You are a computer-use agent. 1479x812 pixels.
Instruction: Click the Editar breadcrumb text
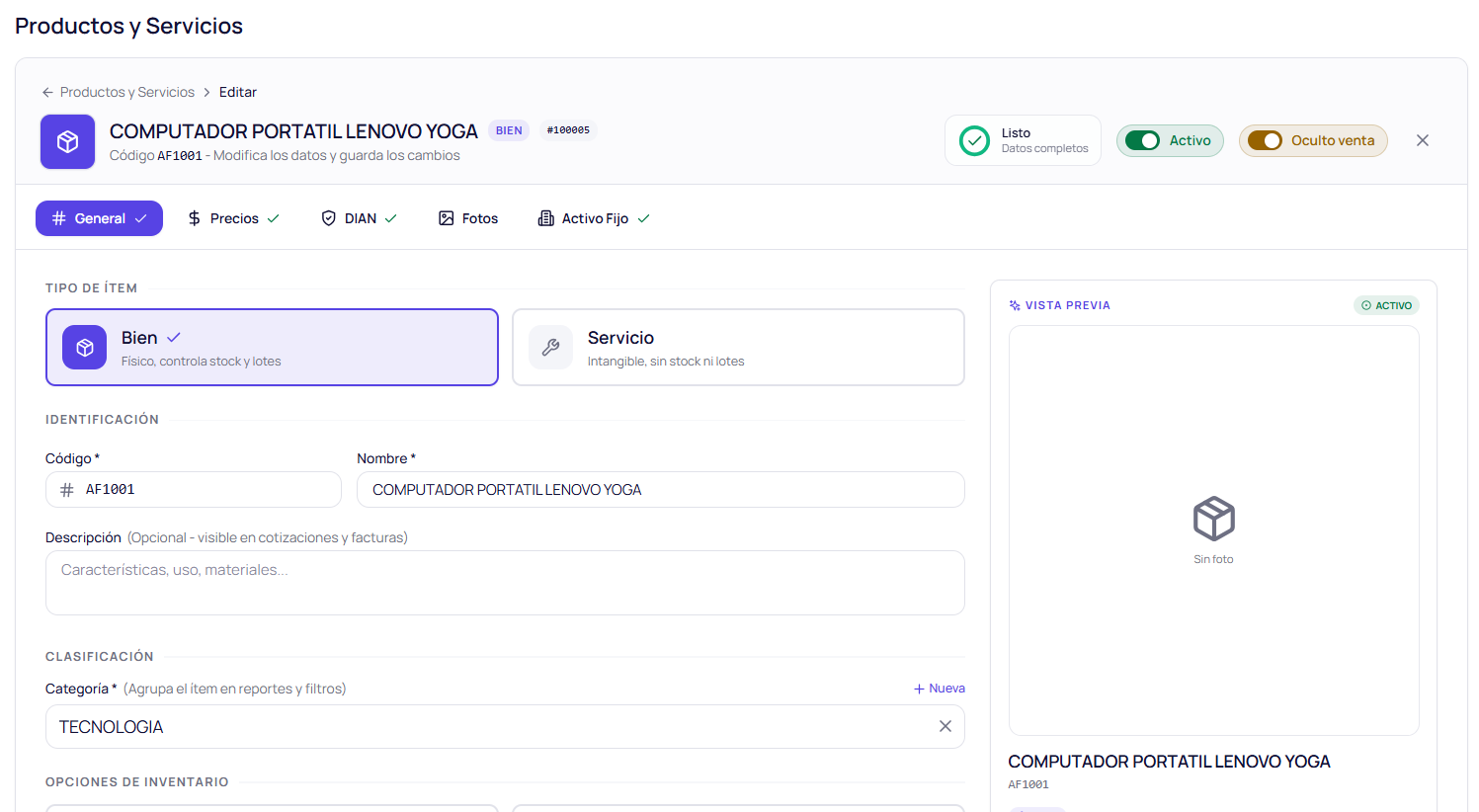[238, 92]
